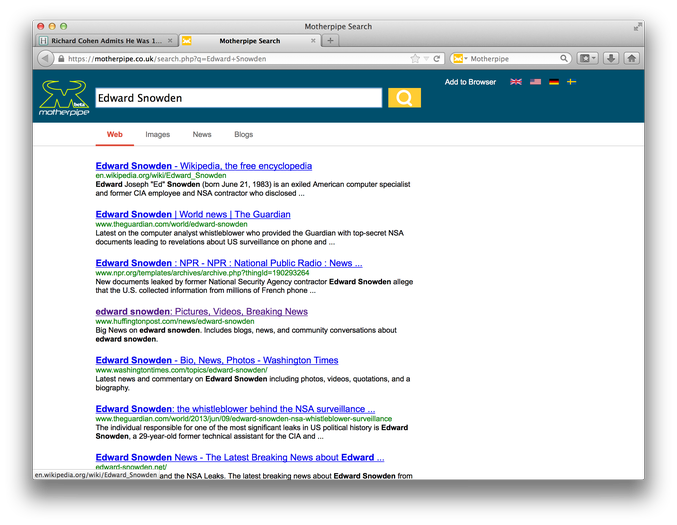The height and width of the screenshot is (525, 677).
Task: Switch to the Richard Cohen Admits tab
Action: pyautogui.click(x=107, y=41)
